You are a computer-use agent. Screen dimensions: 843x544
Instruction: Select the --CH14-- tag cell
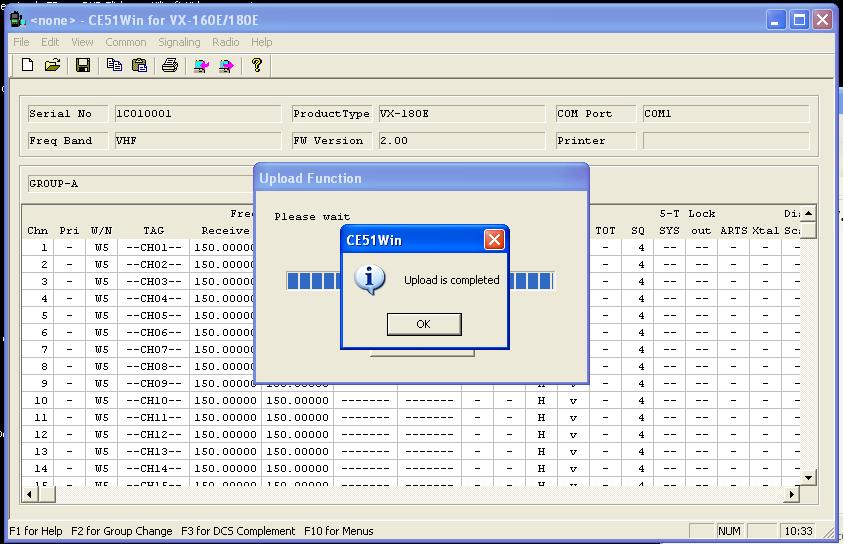pos(154,469)
